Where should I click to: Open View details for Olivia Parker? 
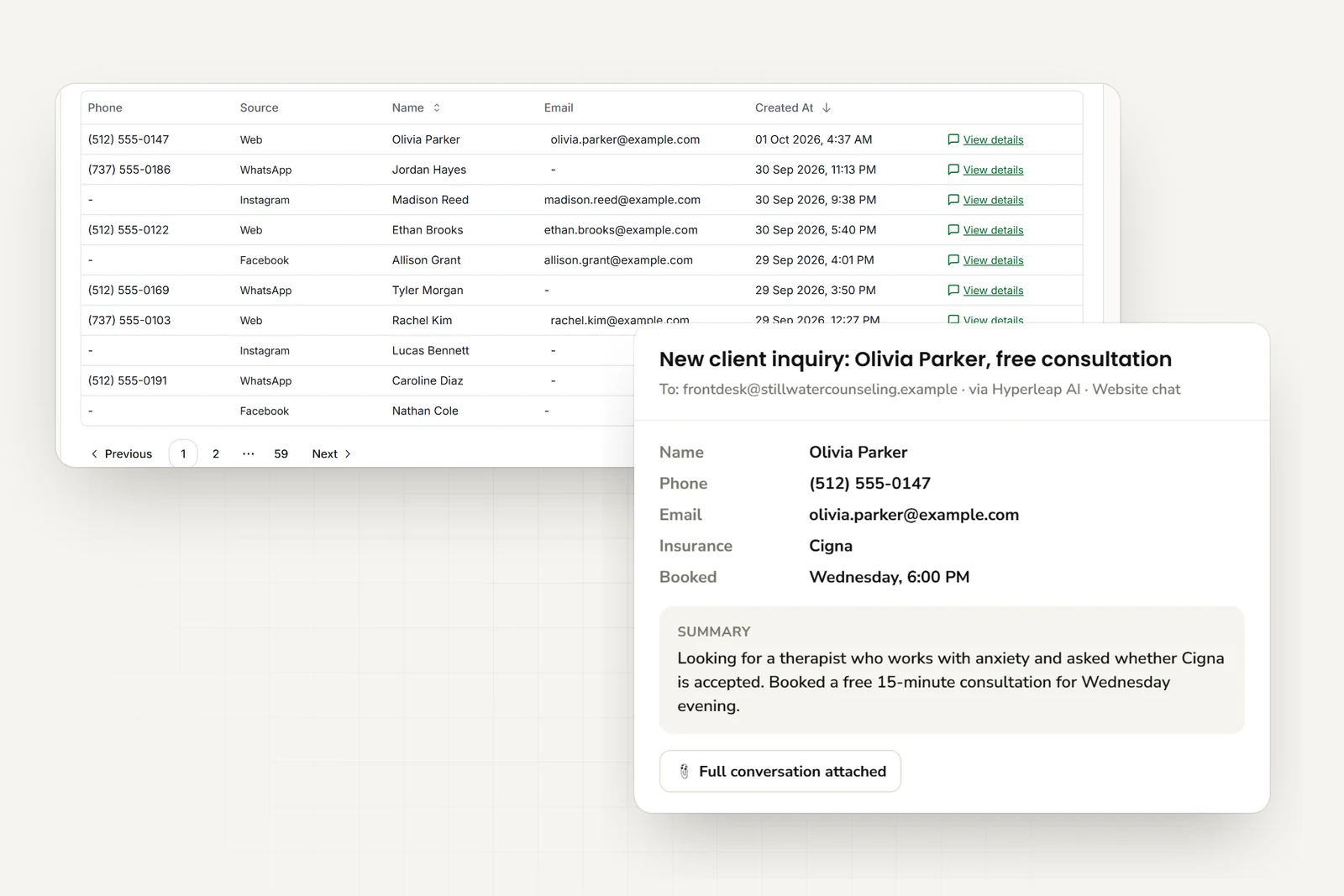[x=993, y=140]
